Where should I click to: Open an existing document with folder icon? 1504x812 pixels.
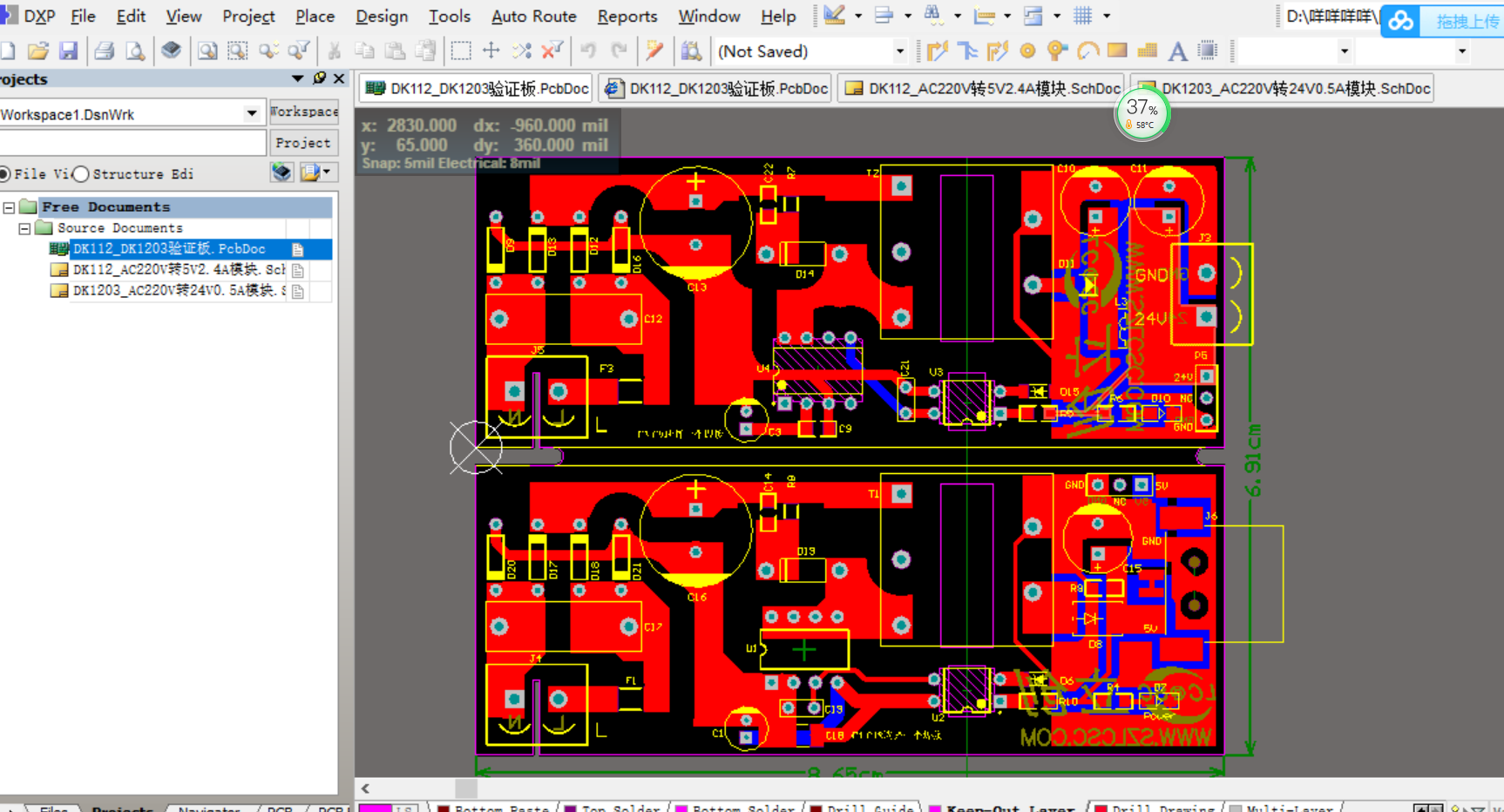(x=37, y=51)
